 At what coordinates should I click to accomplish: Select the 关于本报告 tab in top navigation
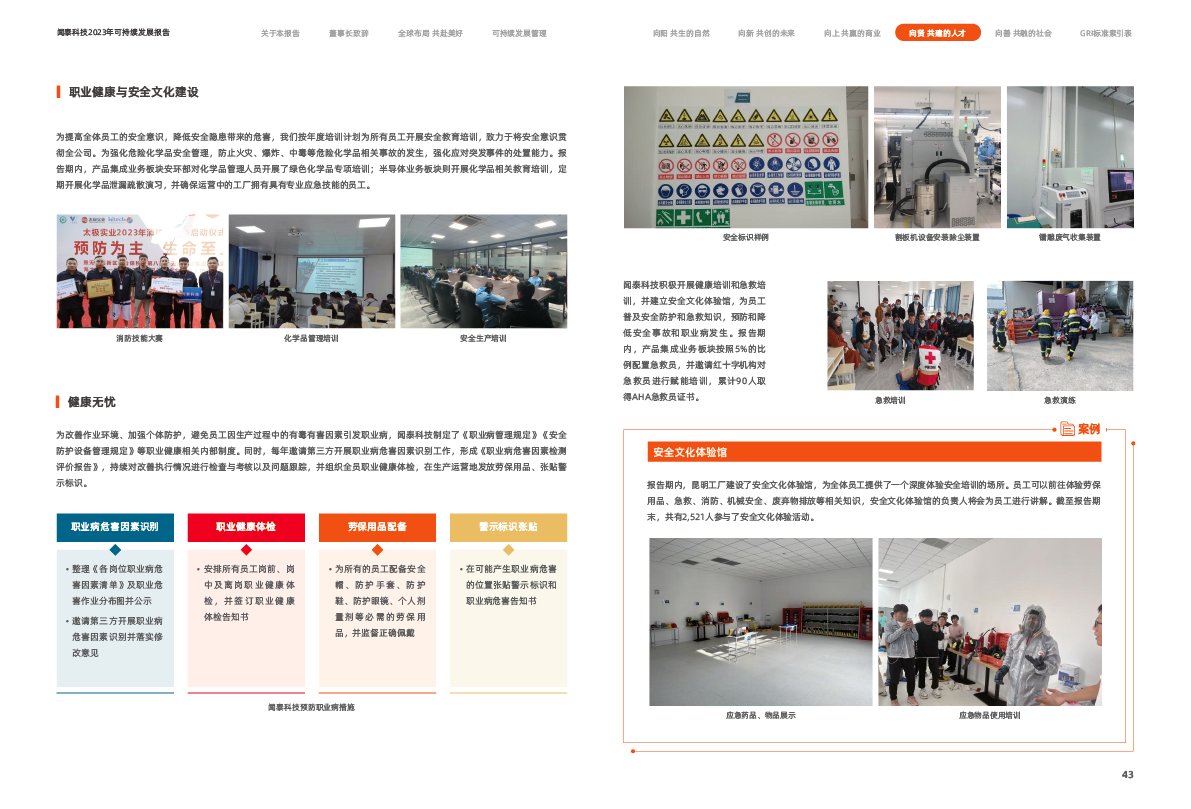[280, 33]
